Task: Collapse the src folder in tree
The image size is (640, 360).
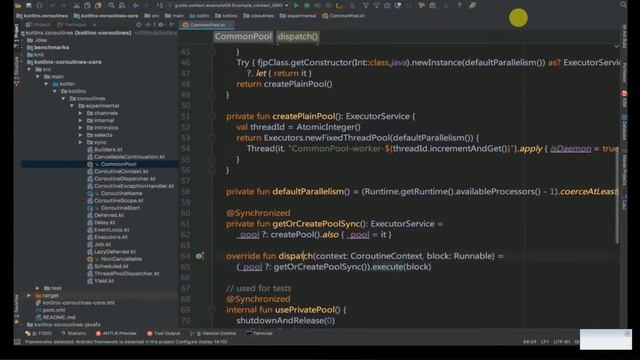Action: coord(29,69)
